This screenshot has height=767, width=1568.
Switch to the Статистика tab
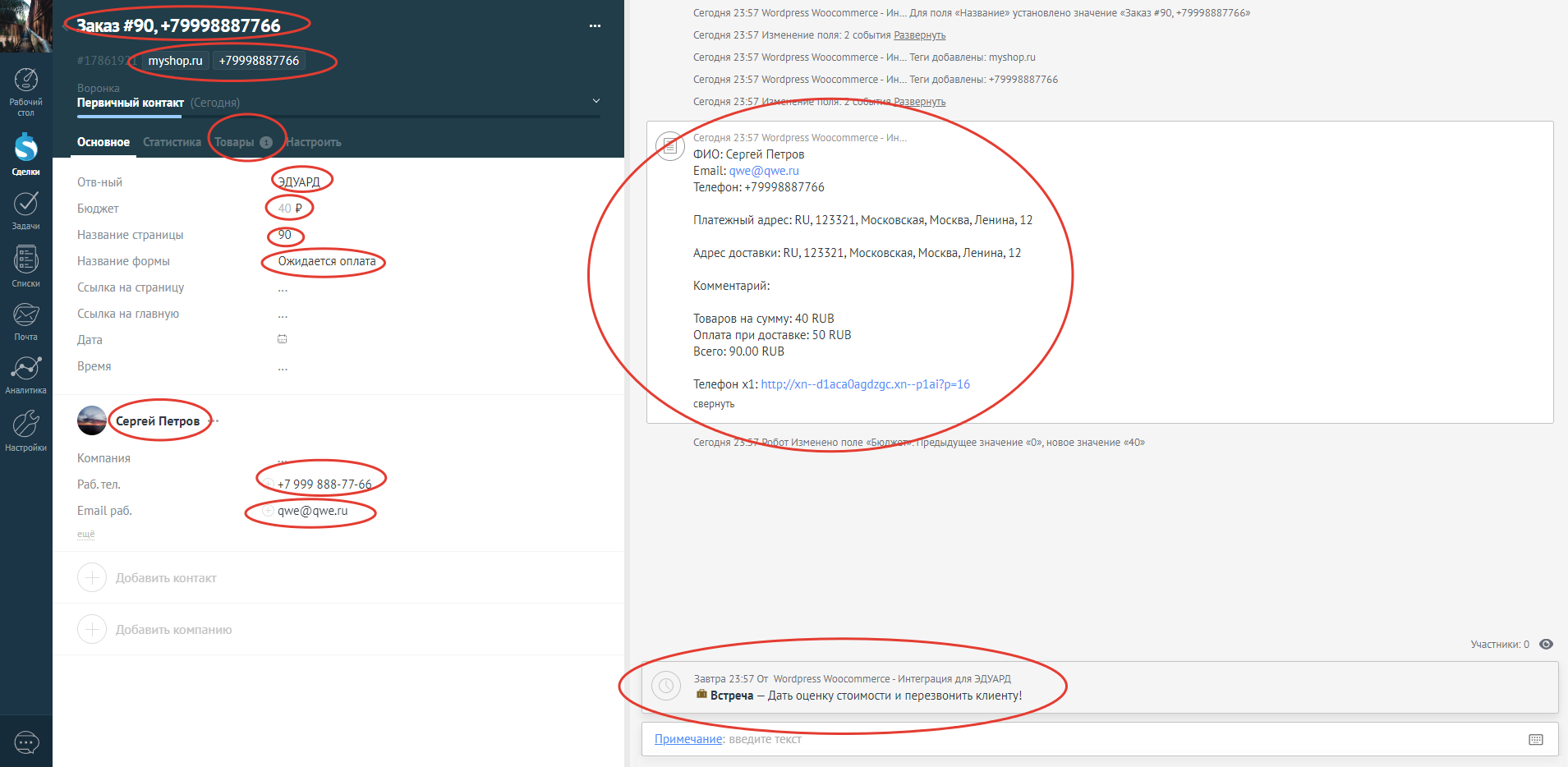tap(172, 142)
